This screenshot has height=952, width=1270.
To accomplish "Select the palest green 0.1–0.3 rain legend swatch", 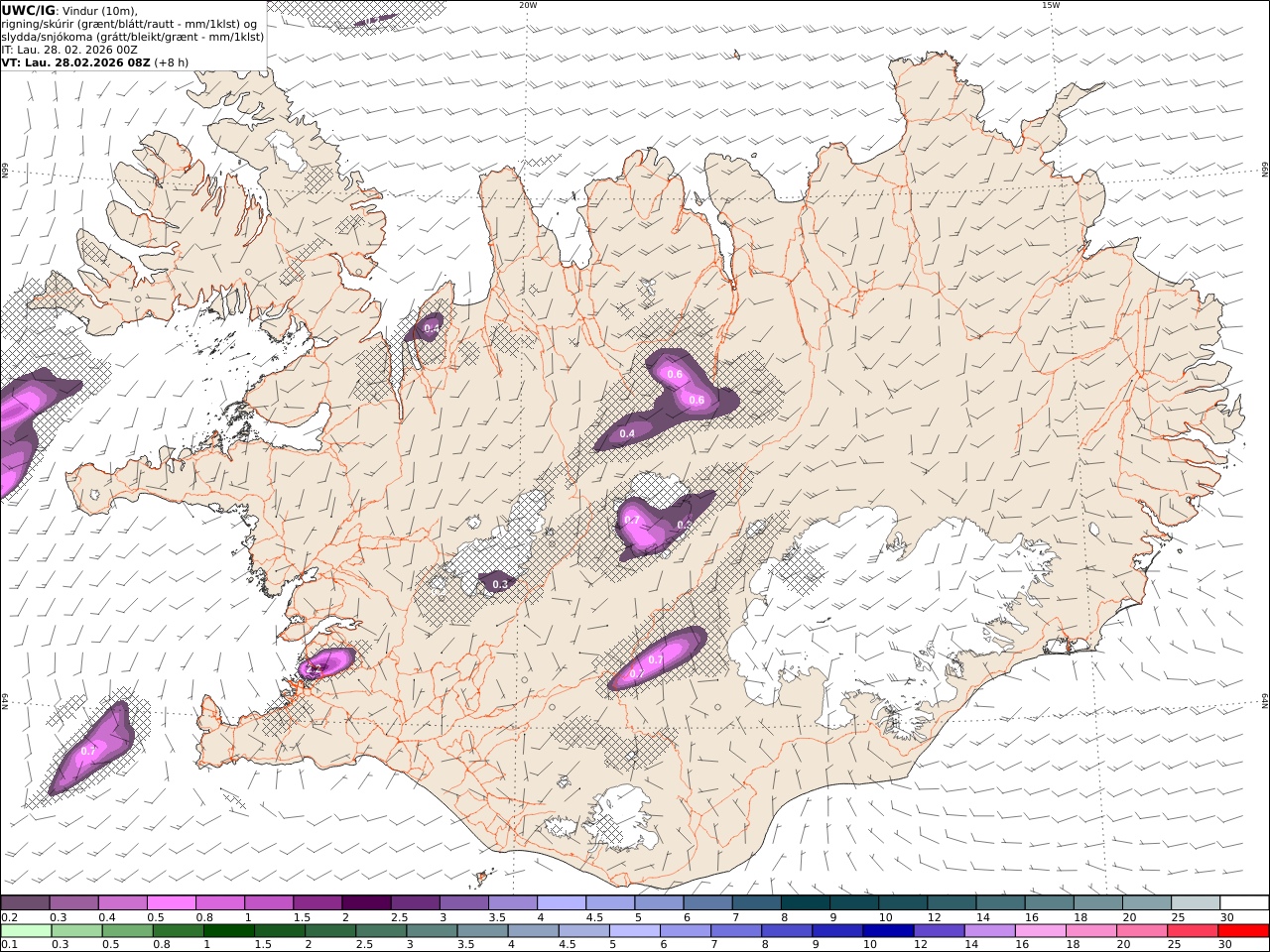I will (x=26, y=931).
